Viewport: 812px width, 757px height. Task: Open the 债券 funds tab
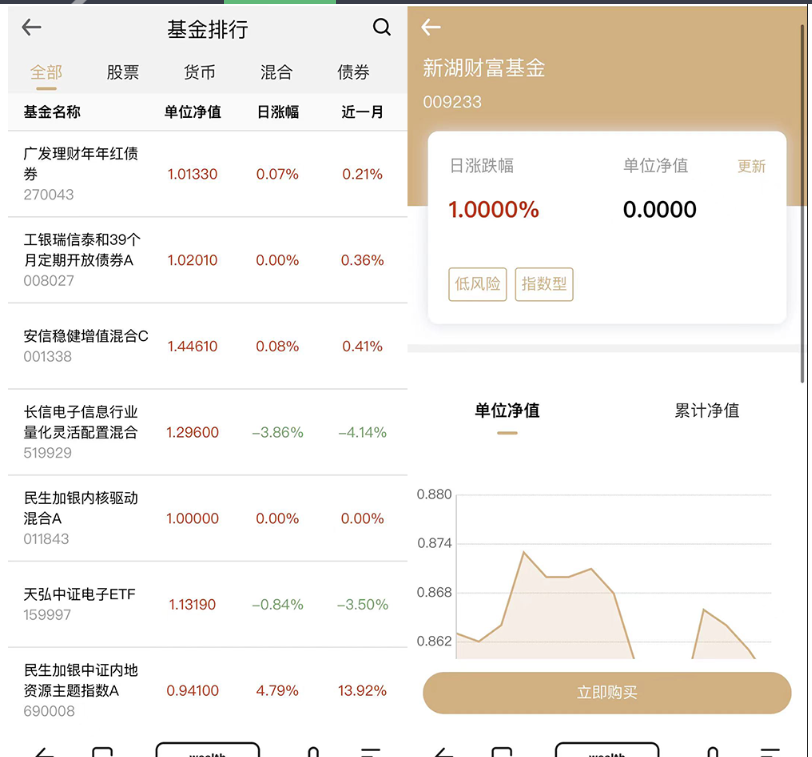tap(352, 72)
